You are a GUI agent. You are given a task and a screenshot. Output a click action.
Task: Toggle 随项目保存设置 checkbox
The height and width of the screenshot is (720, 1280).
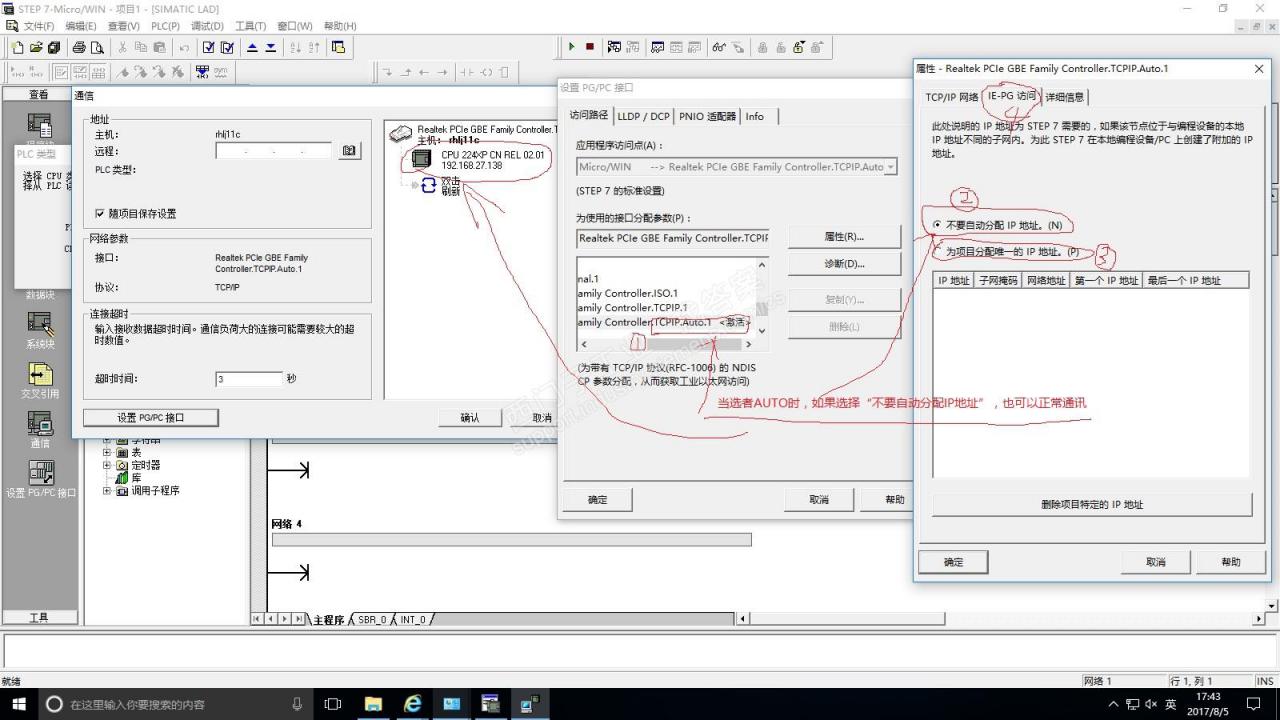click(99, 214)
